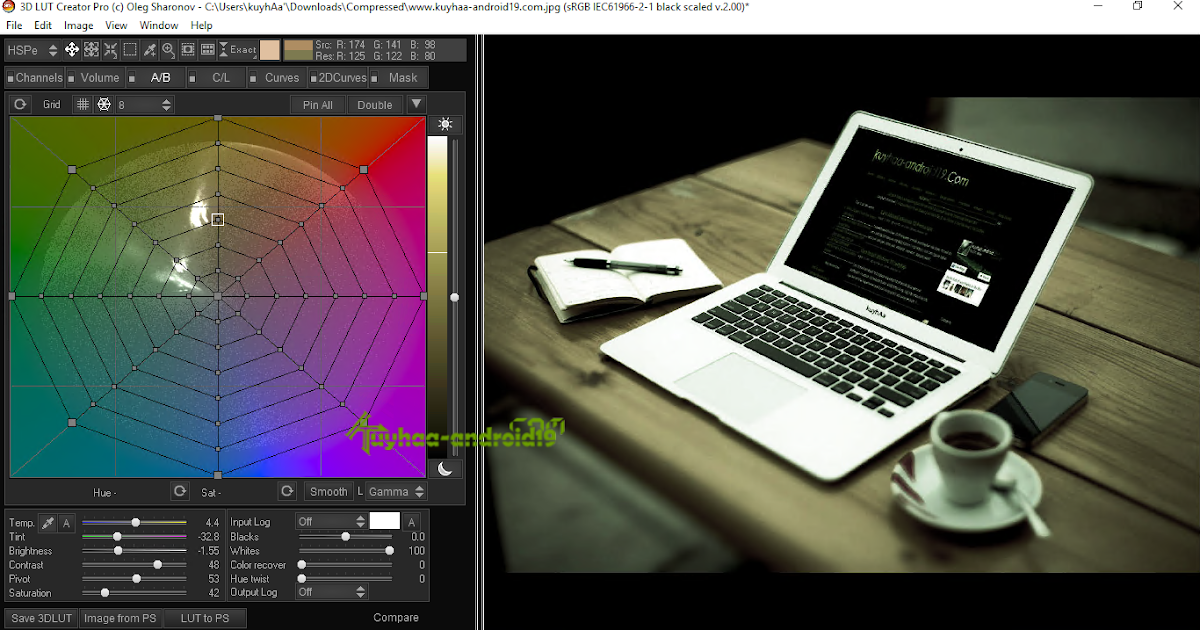Click the center node of color grid
Viewport: 1200px width, 630px height.
click(x=218, y=296)
